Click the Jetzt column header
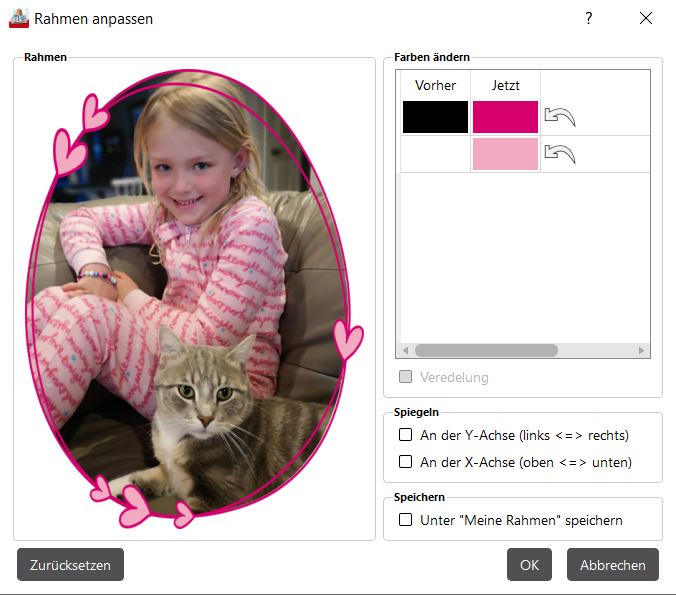 [505, 85]
